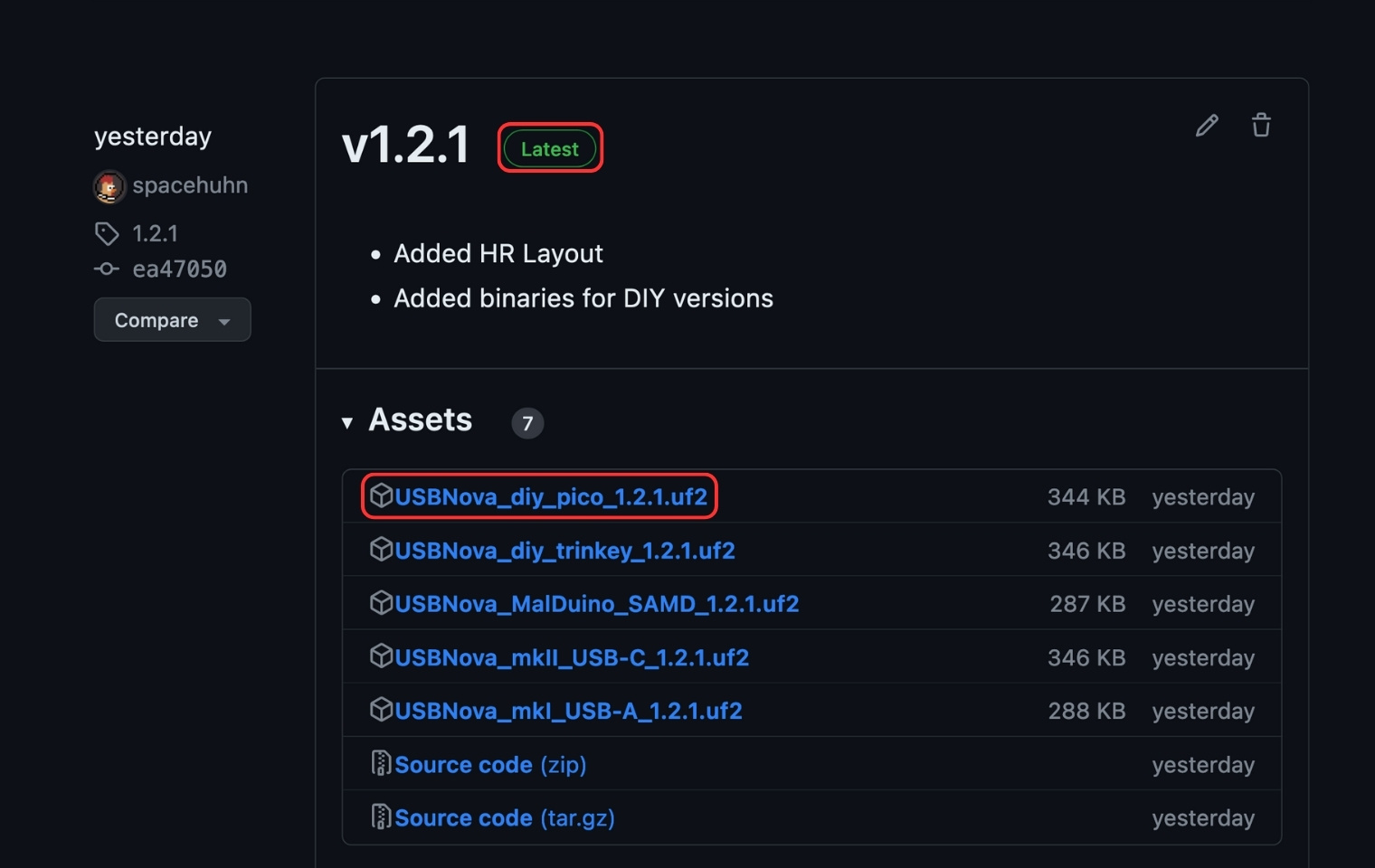The width and height of the screenshot is (1375, 868).
Task: Download USBNova_MalDuino_SAMD_1.2.1.uf2
Action: [x=597, y=603]
